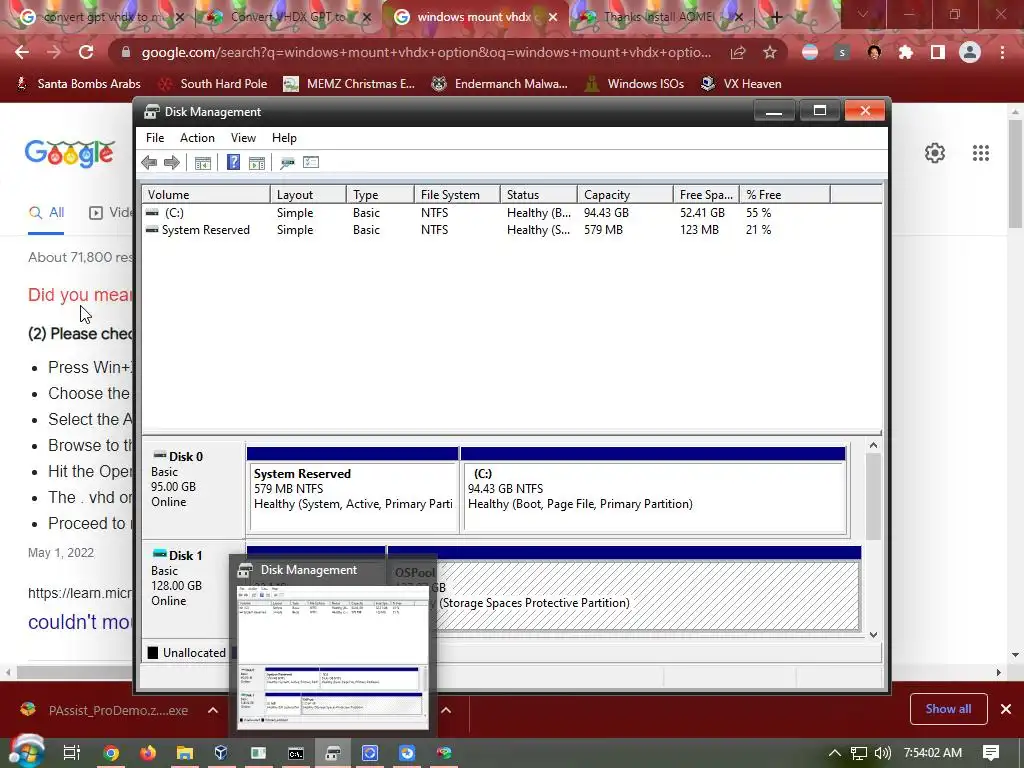Switch to 'Convert VHDX GPT to' tab
The image size is (1024, 768).
coord(287,17)
